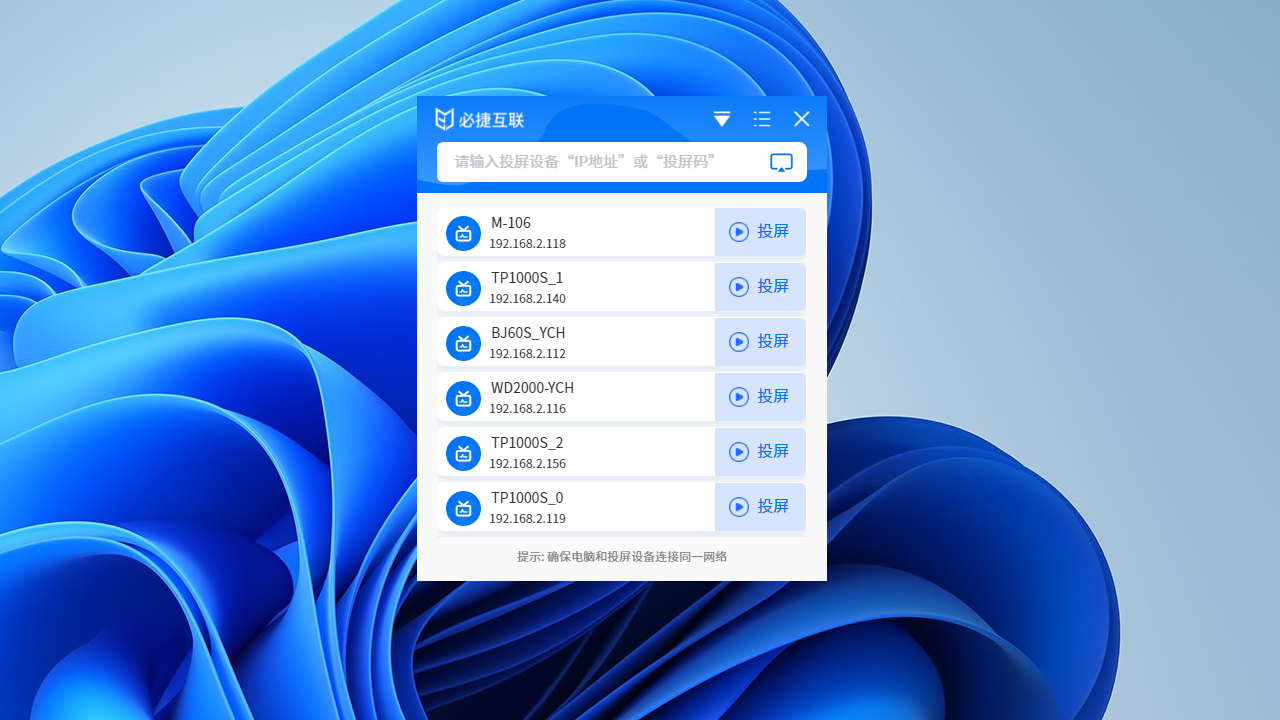Click the TV icon for M-106
This screenshot has height=720, width=1280.
(x=463, y=233)
